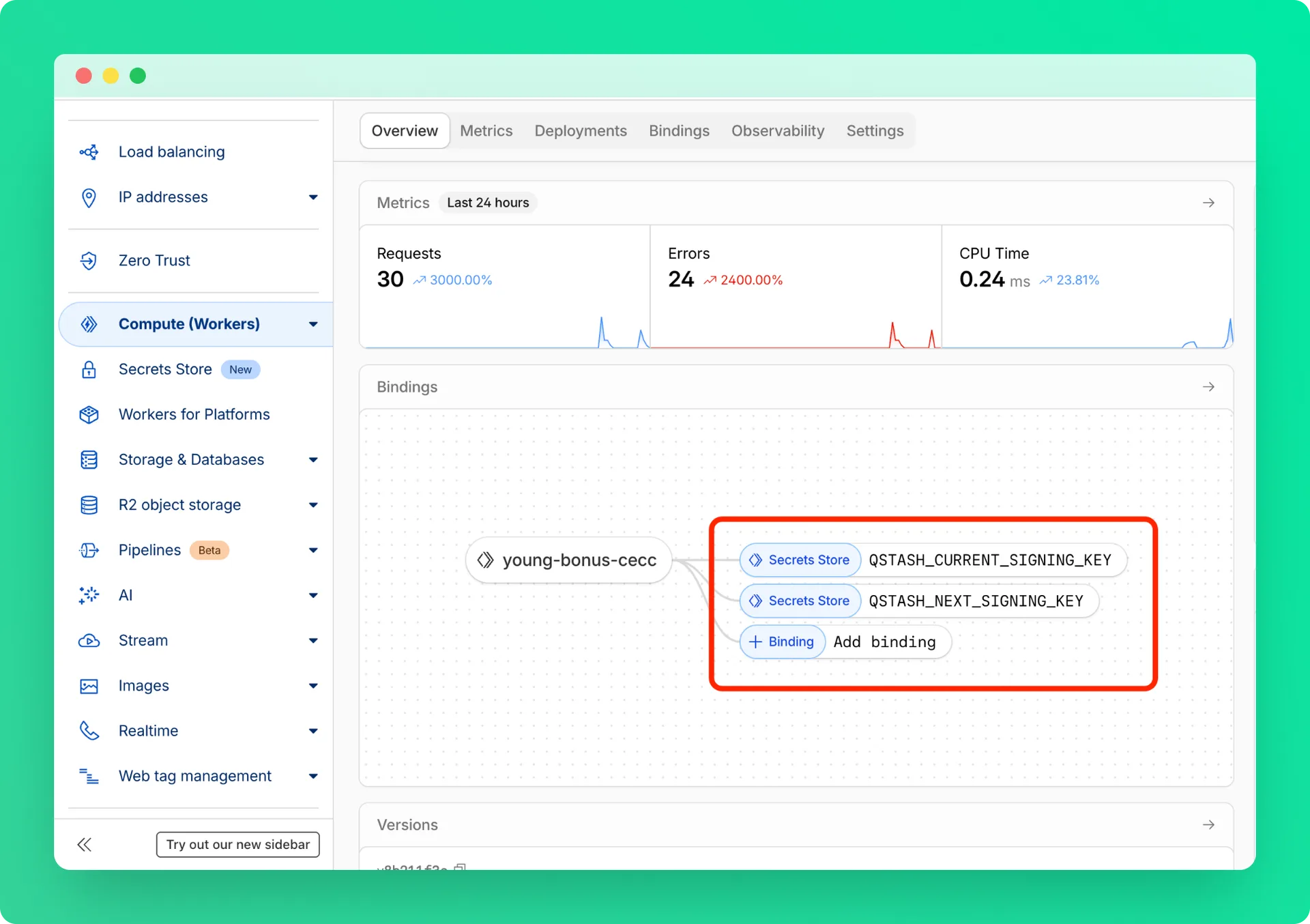1310x924 pixels.
Task: Click the Images picture icon
Action: click(x=89, y=686)
